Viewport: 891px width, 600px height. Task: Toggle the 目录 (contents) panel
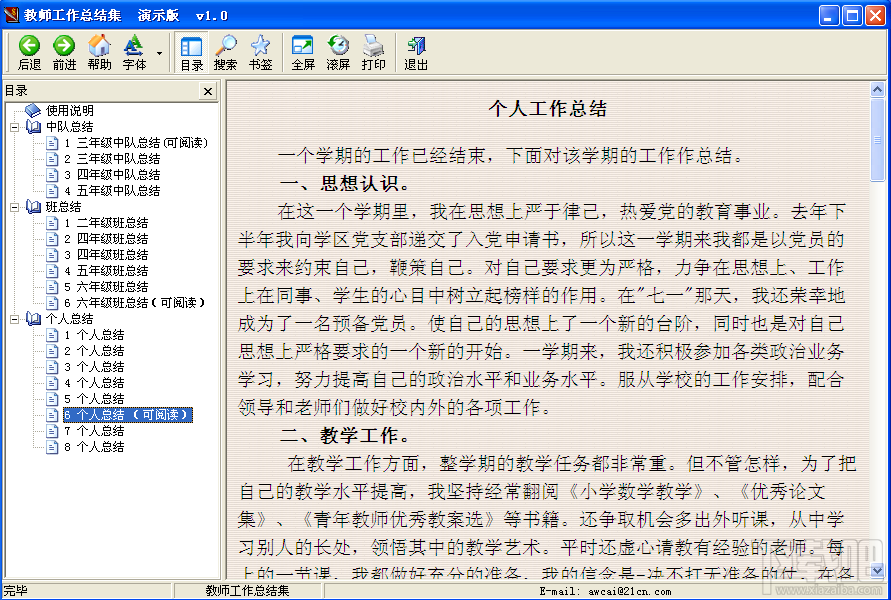pos(191,46)
